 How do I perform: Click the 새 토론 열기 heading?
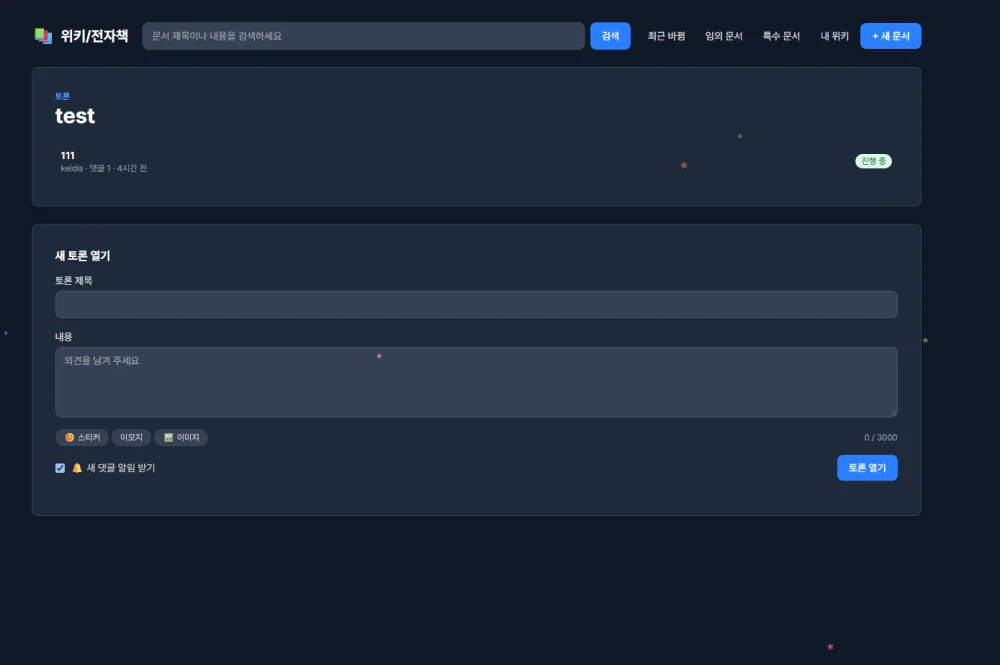83,256
